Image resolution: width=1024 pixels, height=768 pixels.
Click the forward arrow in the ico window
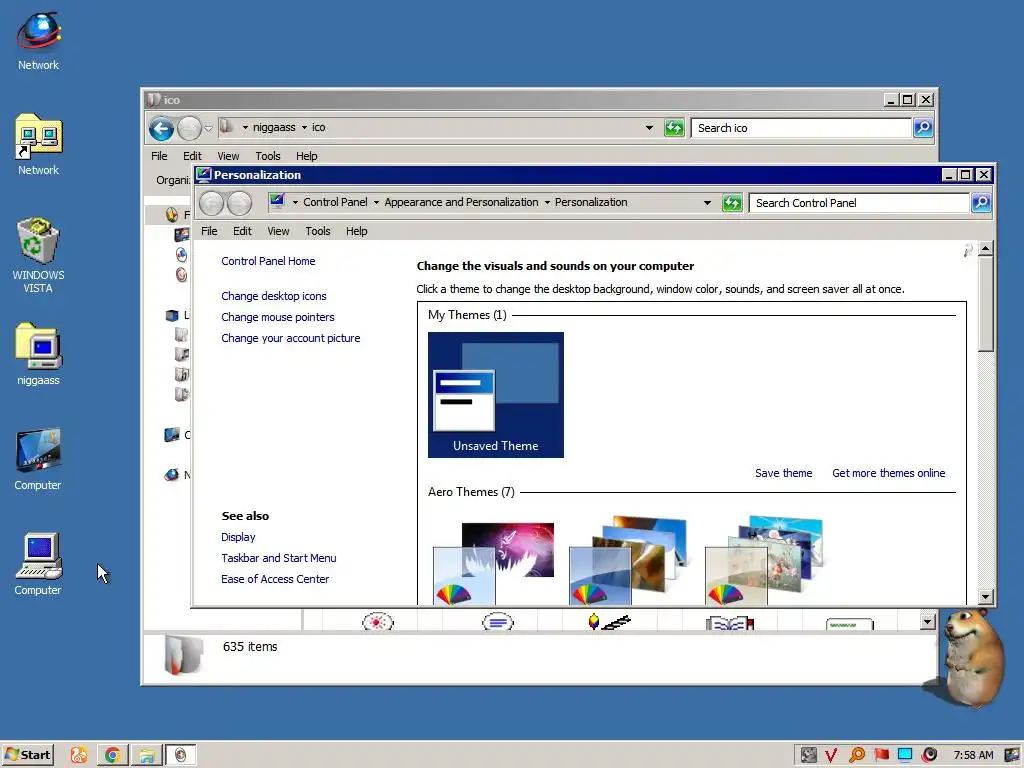click(189, 129)
